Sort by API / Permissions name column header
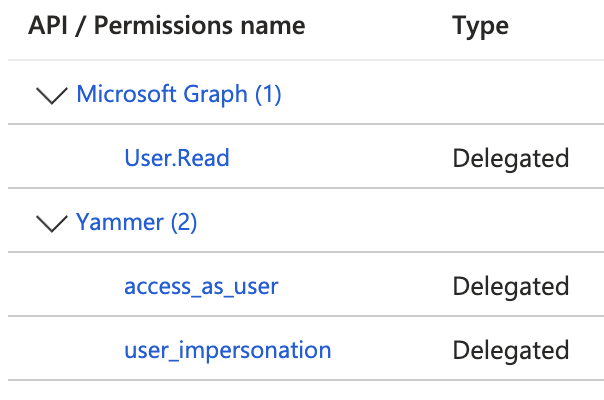Image resolution: width=604 pixels, height=400 pixels. [167, 26]
